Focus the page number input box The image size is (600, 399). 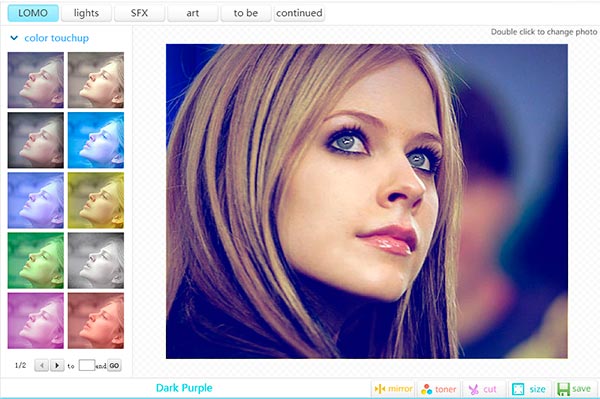tap(87, 365)
